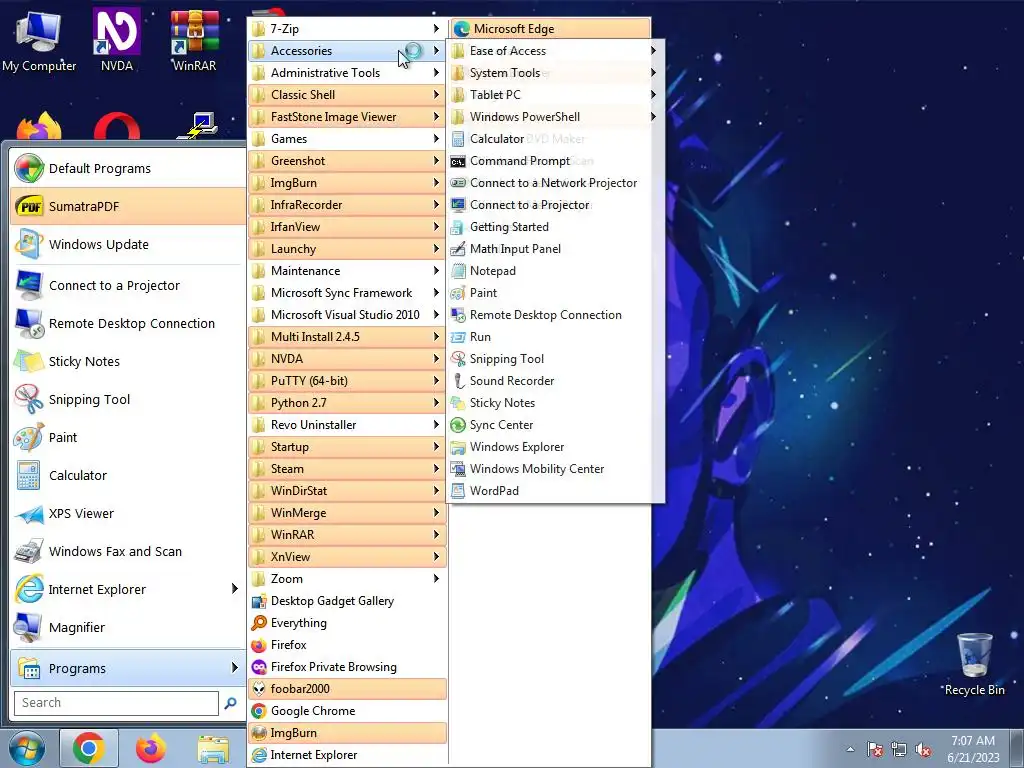Launch Command Prompt

(555, 161)
